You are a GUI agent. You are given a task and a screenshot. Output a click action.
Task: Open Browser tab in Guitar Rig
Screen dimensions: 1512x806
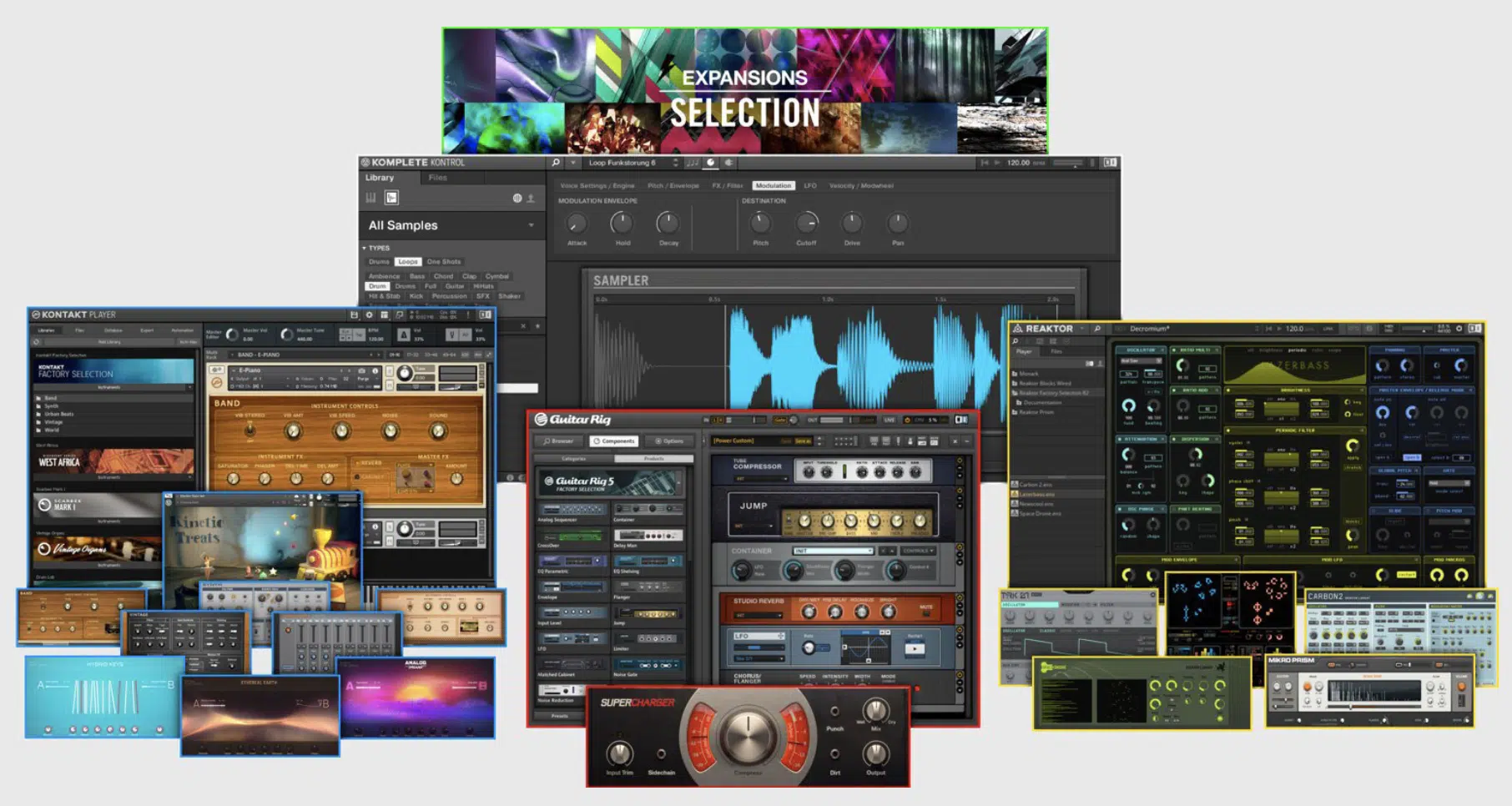[559, 441]
